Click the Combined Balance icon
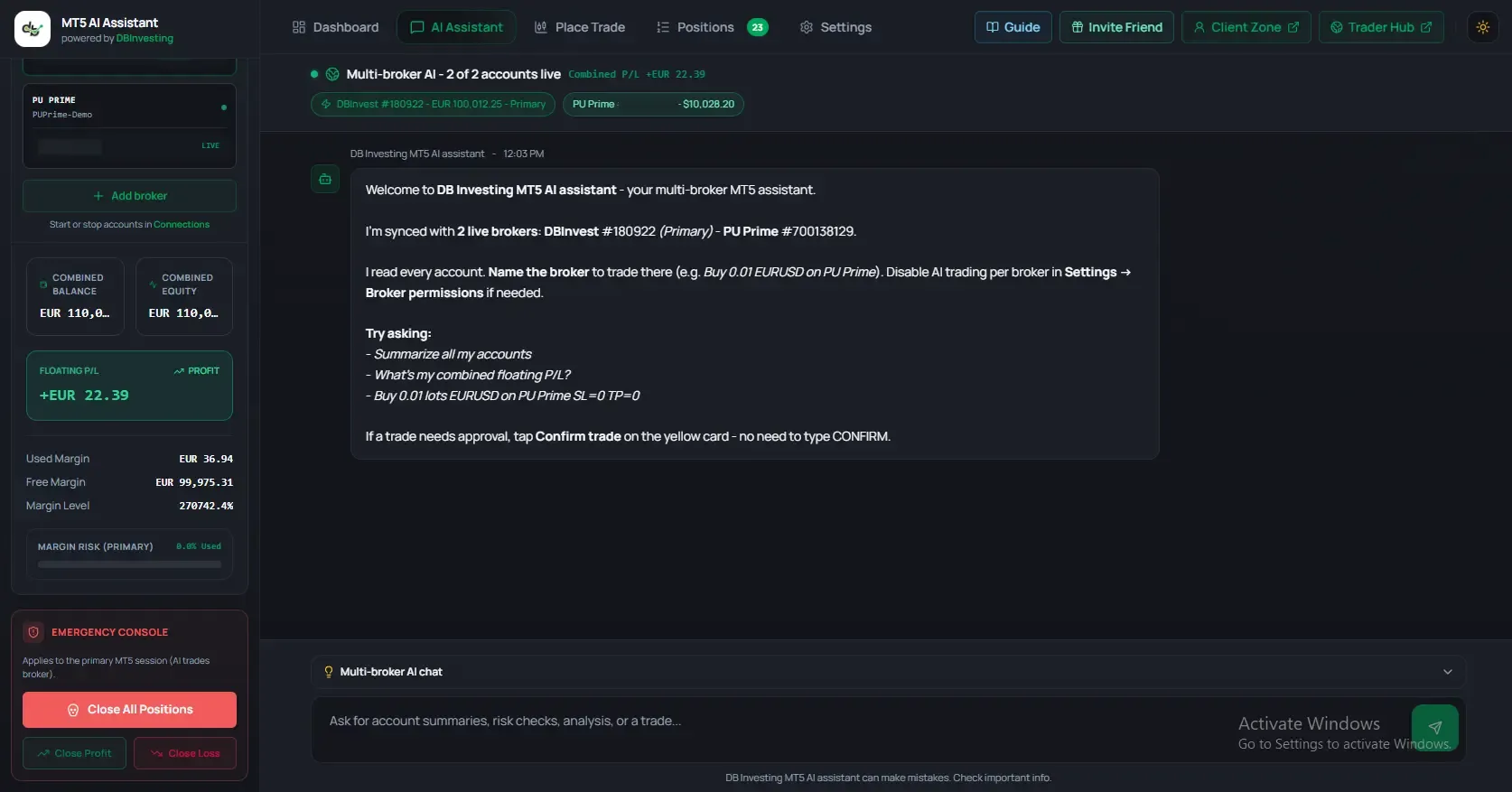The width and height of the screenshot is (1512, 792). (43, 284)
